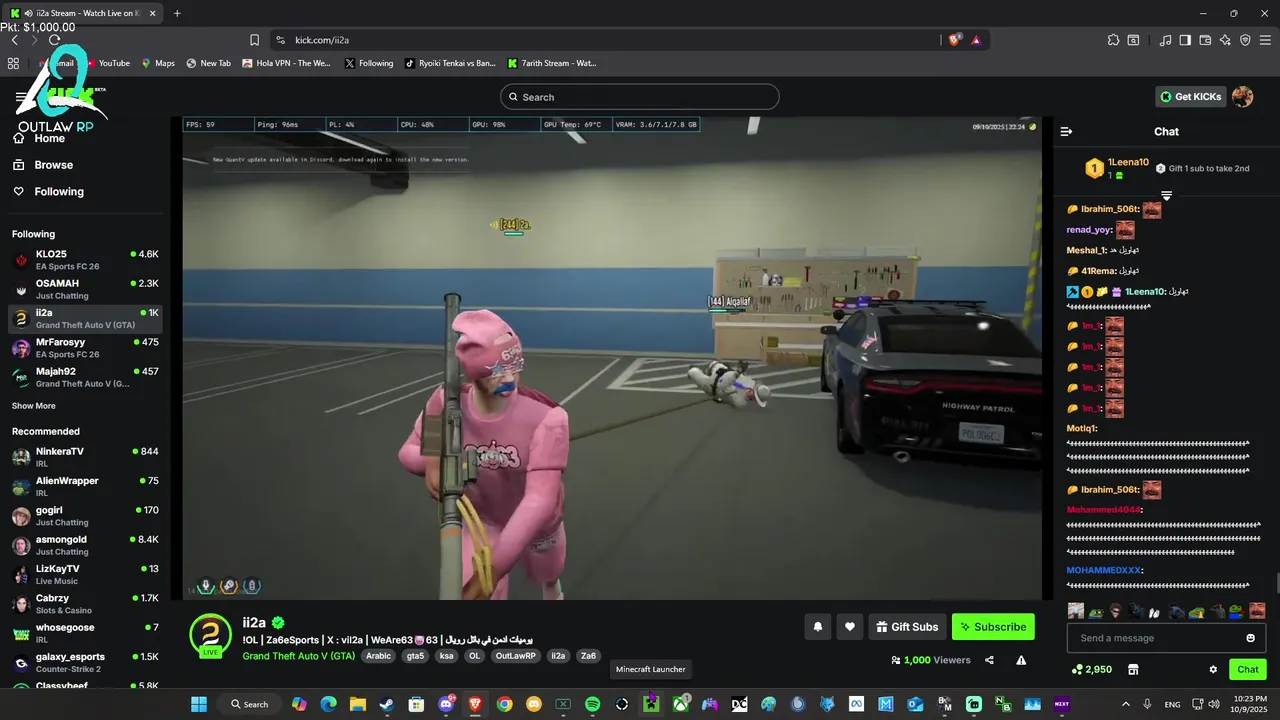The width and height of the screenshot is (1280, 720).
Task: Bookmark this page using bookmark icon
Action: (x=254, y=40)
